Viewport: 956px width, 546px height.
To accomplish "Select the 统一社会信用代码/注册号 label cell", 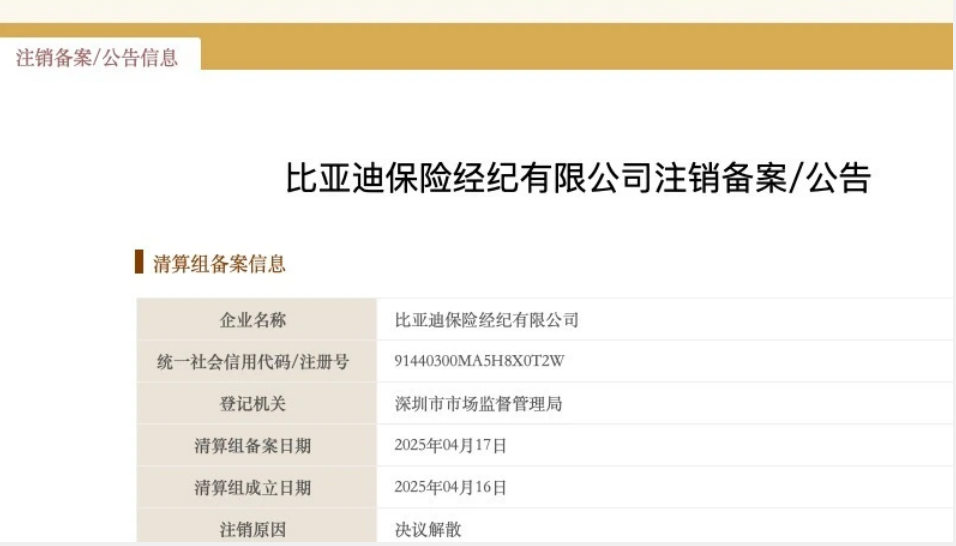I will click(x=257, y=361).
